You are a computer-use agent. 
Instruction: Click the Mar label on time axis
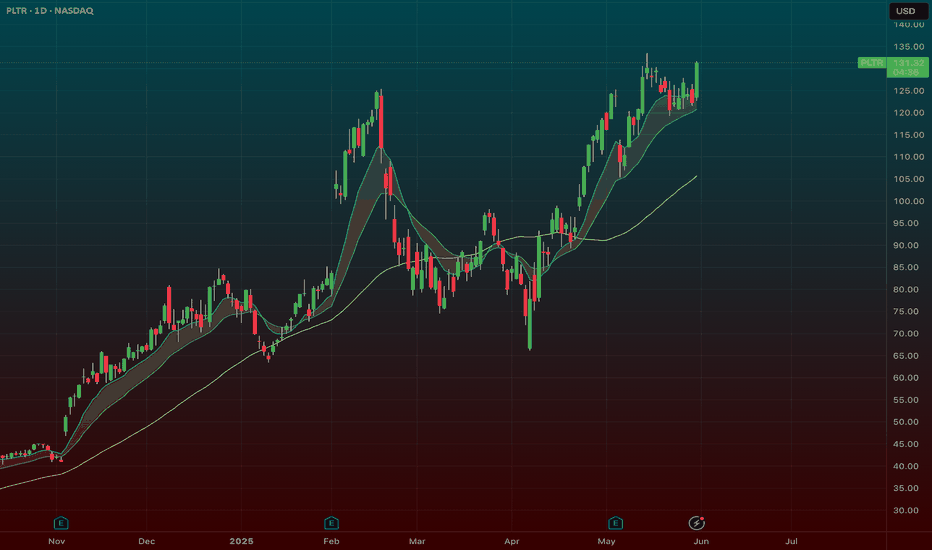417,541
